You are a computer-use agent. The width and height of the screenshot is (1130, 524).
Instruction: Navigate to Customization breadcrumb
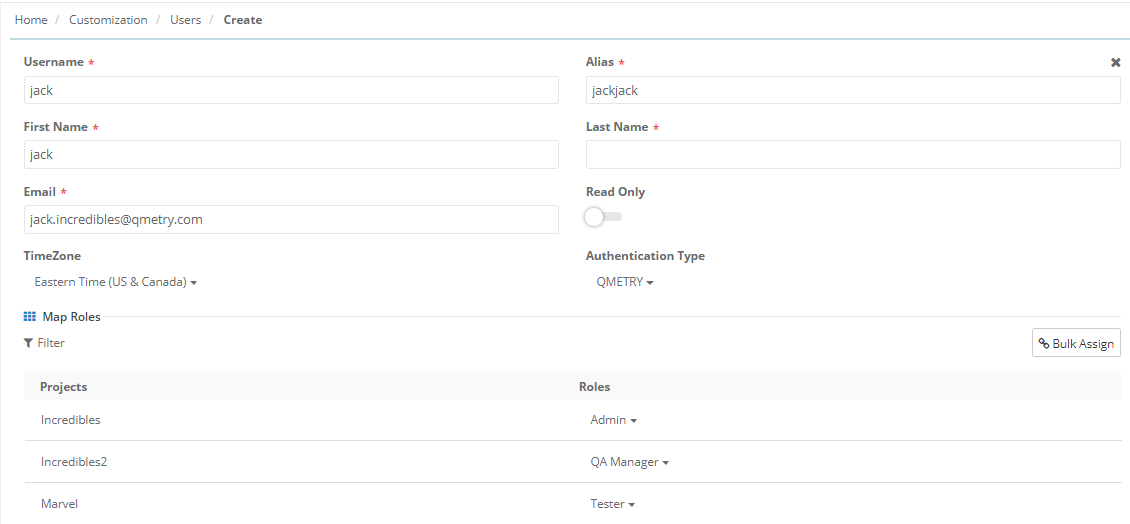point(108,20)
